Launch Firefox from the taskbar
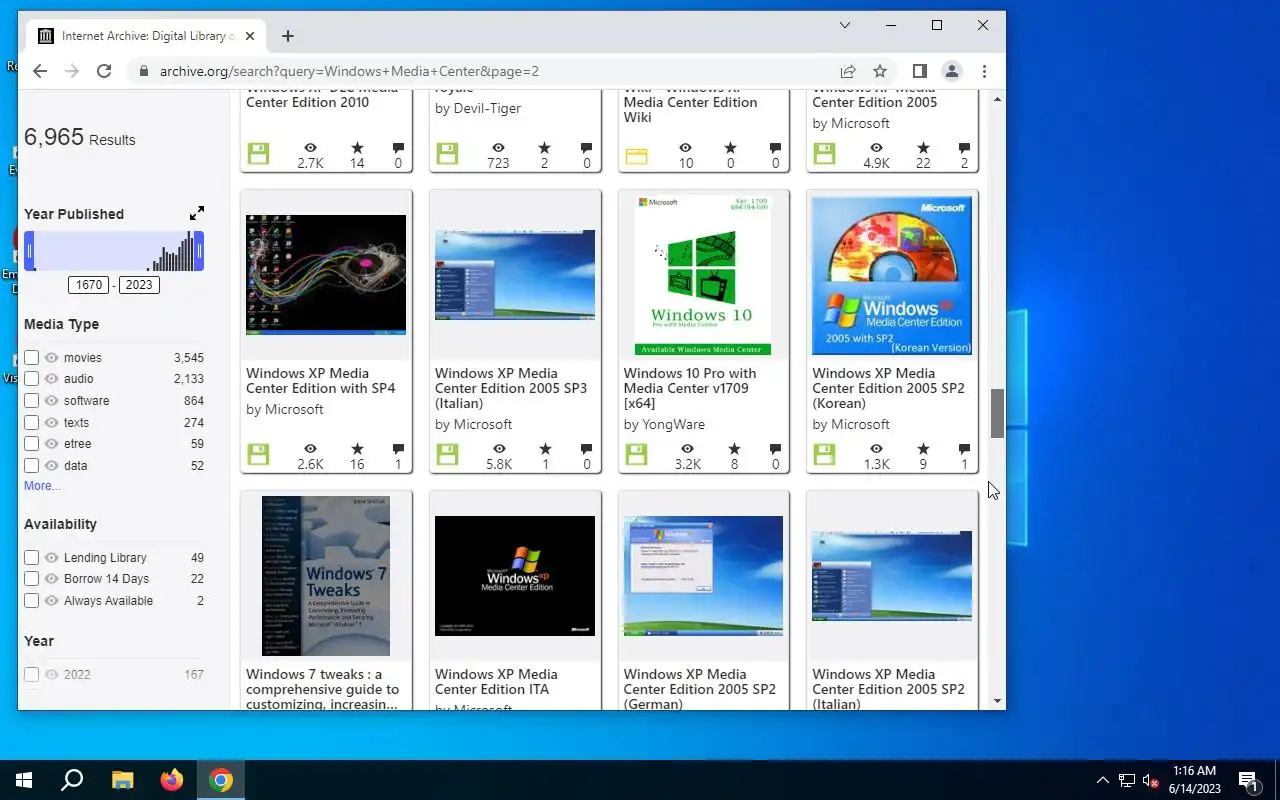 click(172, 780)
